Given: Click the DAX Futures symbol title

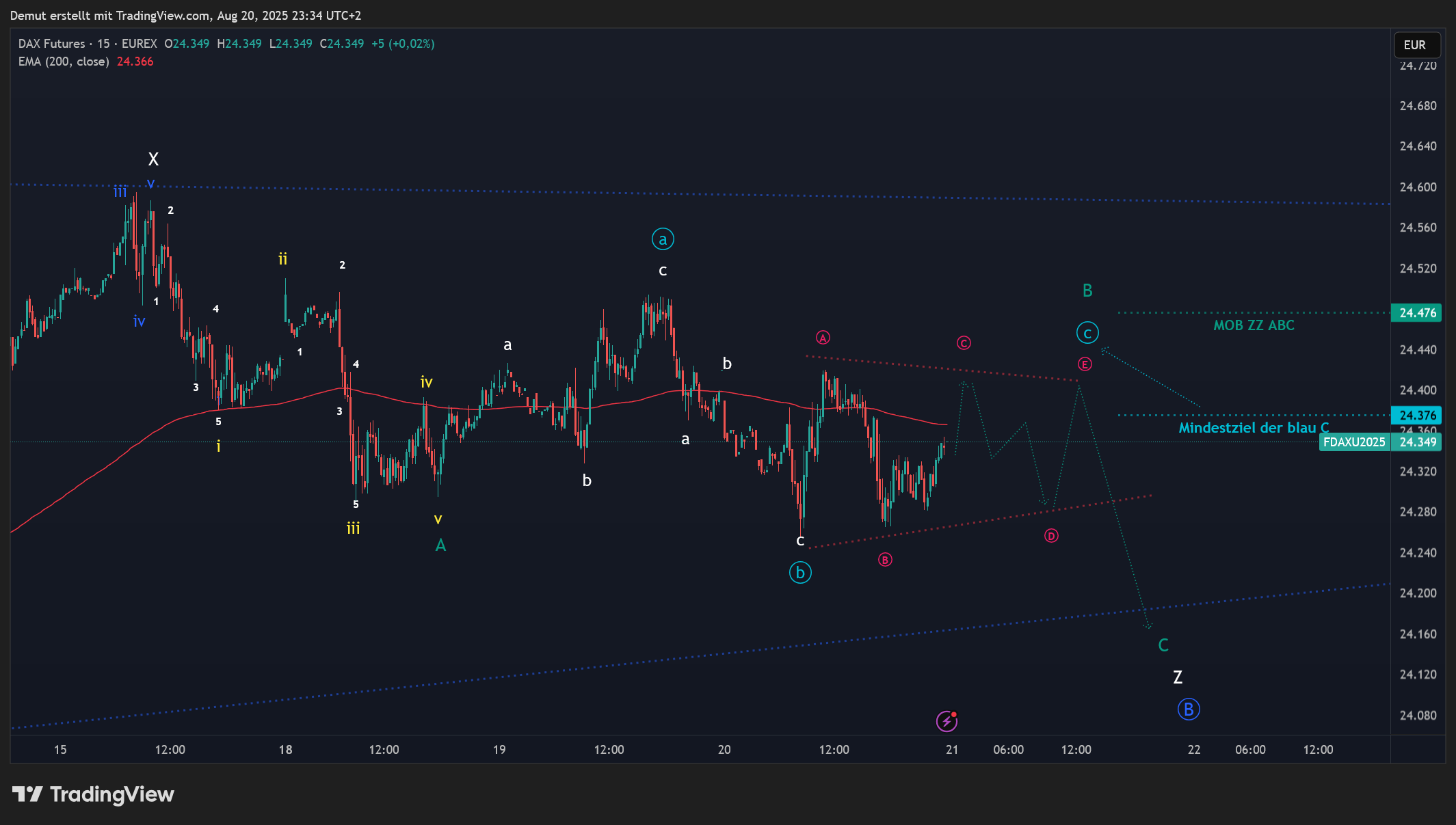Looking at the screenshot, I should (52, 44).
